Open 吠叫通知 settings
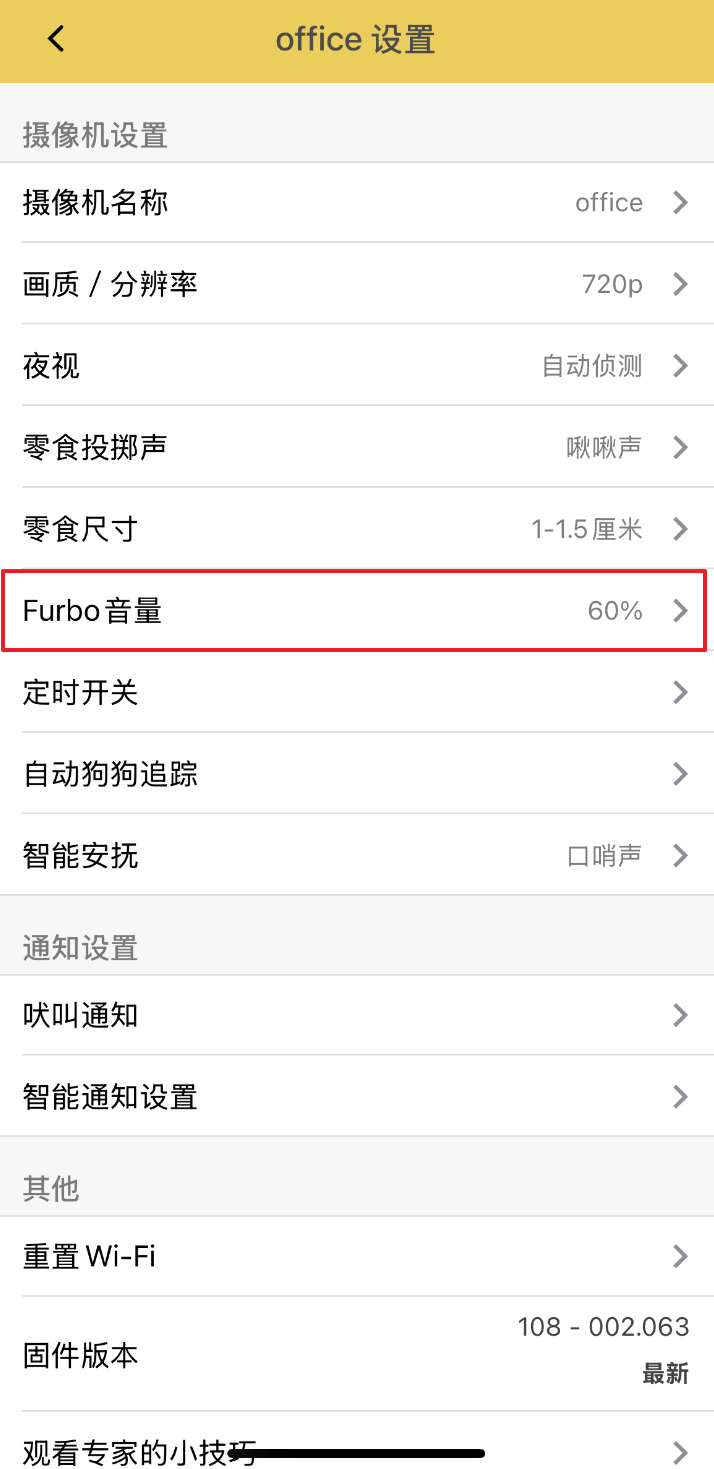Screen dimensions: 714x1469 pos(356,1016)
